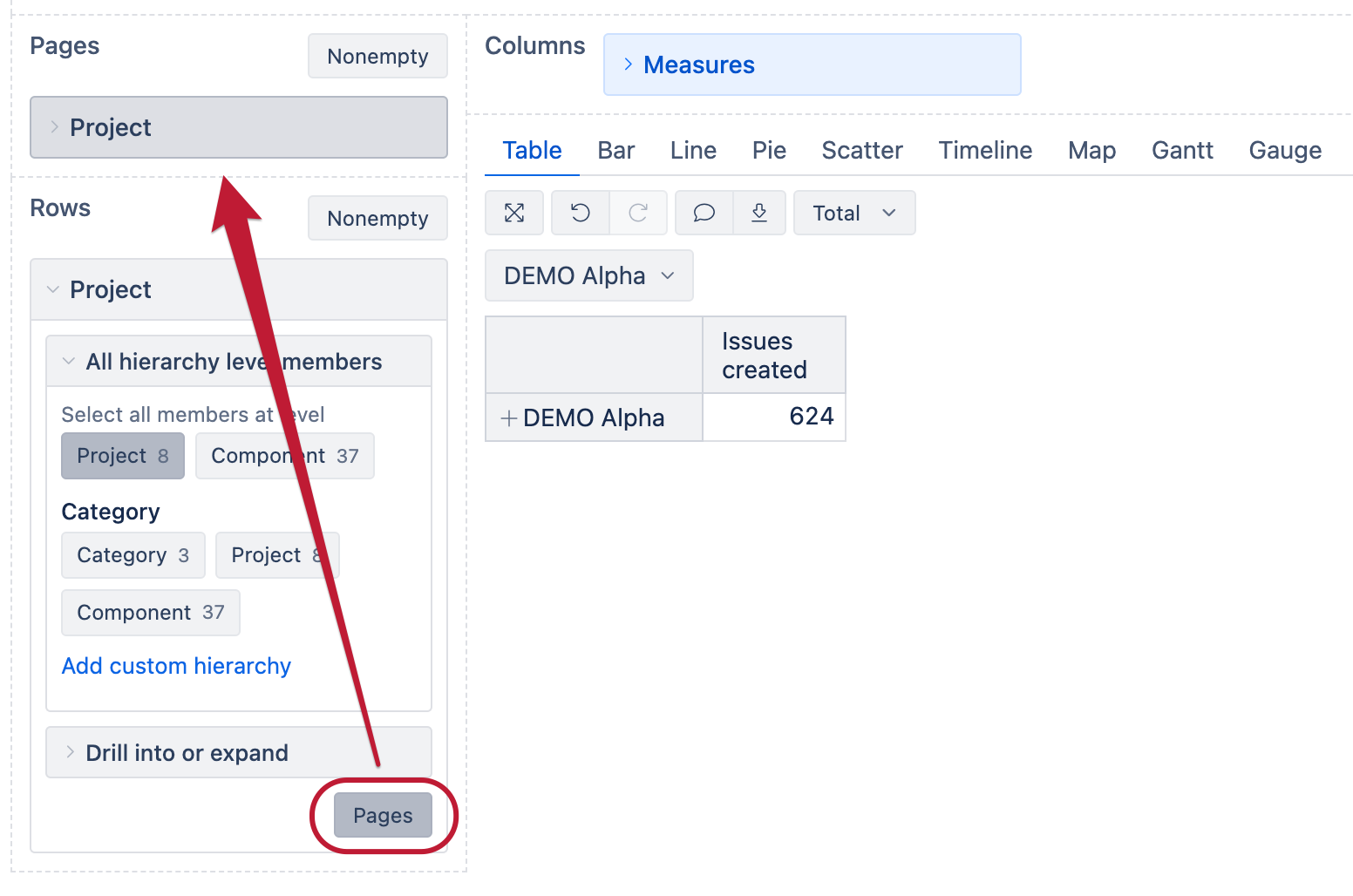Switch to the Map tab
The height and width of the screenshot is (896, 1353).
[1092, 150]
